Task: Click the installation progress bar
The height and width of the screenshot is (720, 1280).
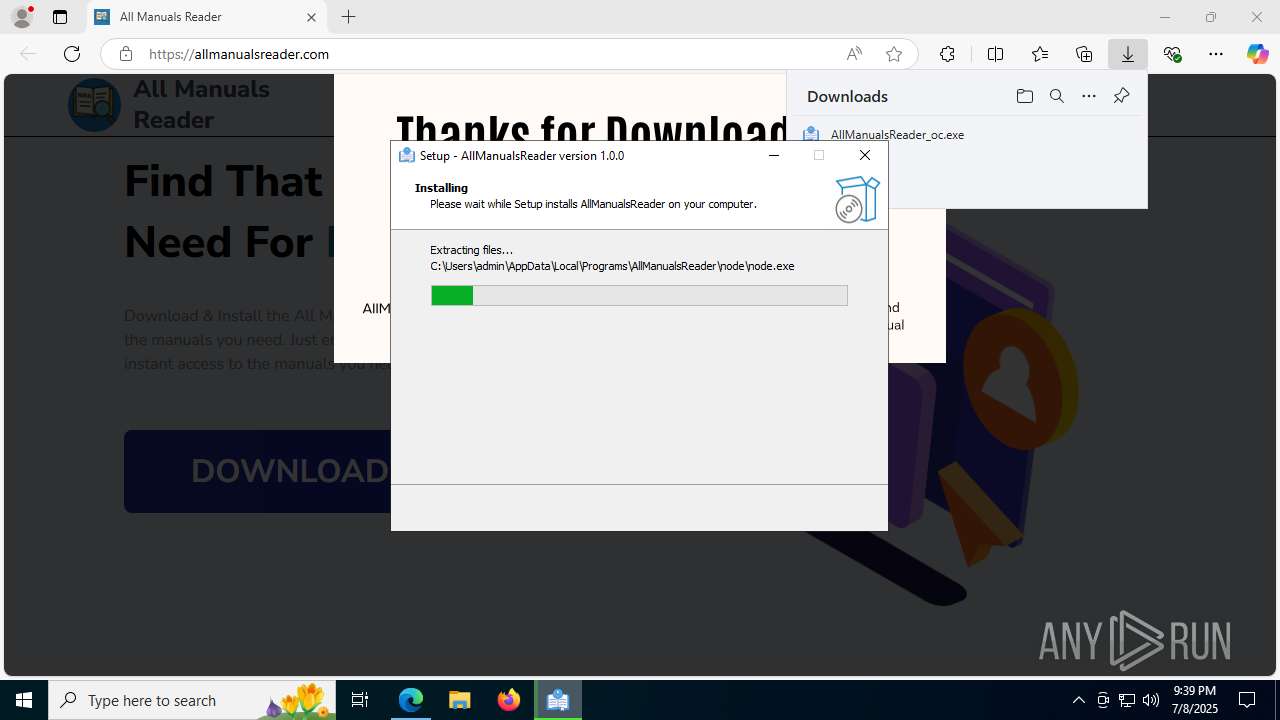Action: click(639, 295)
